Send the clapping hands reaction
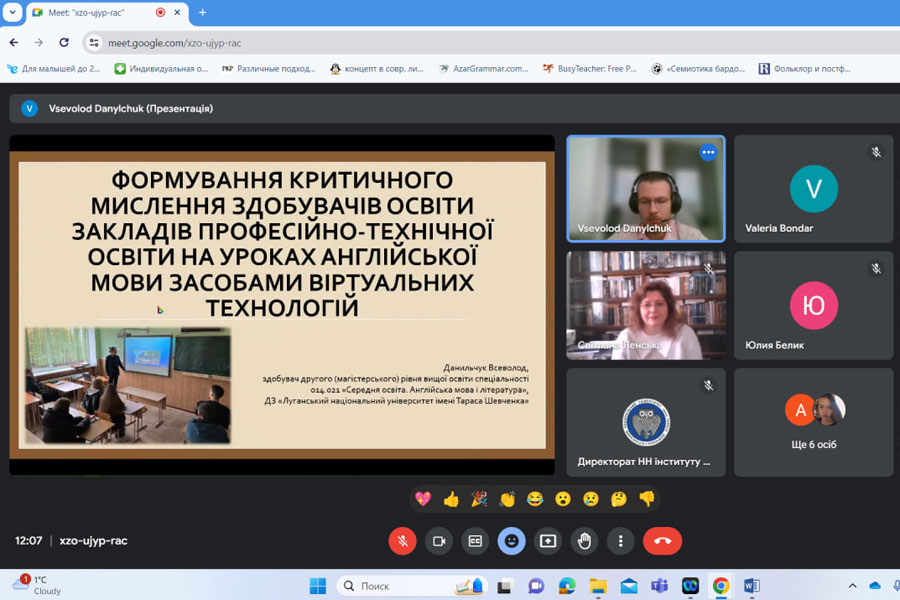 [507, 499]
